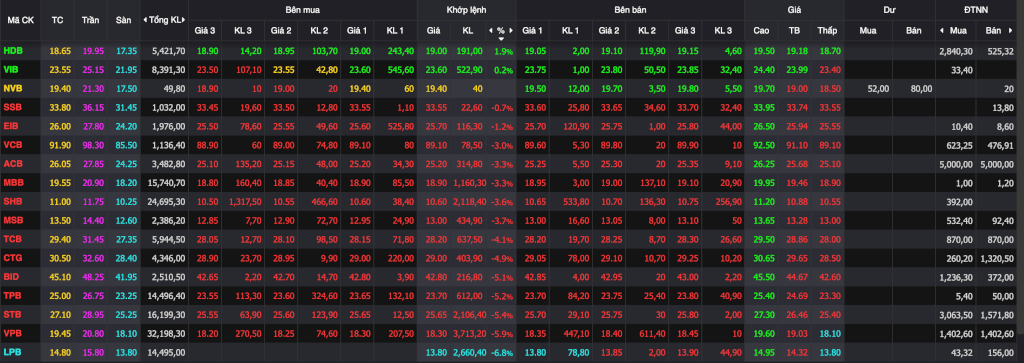Open the LPB stock symbol
Viewport: 1024px width, 363px height.
point(12,353)
